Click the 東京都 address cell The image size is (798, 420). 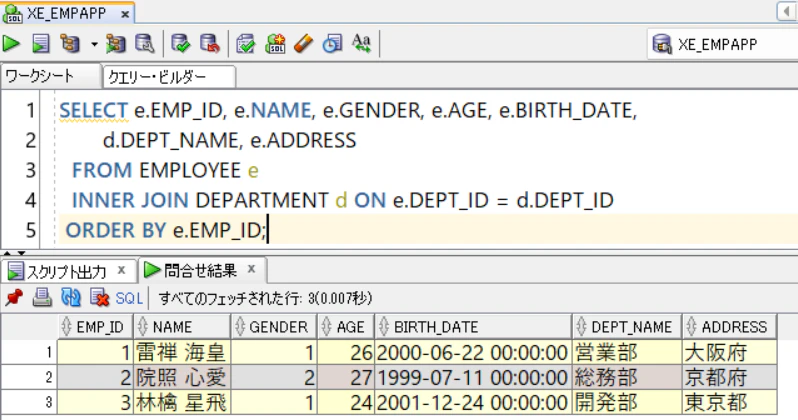729,402
